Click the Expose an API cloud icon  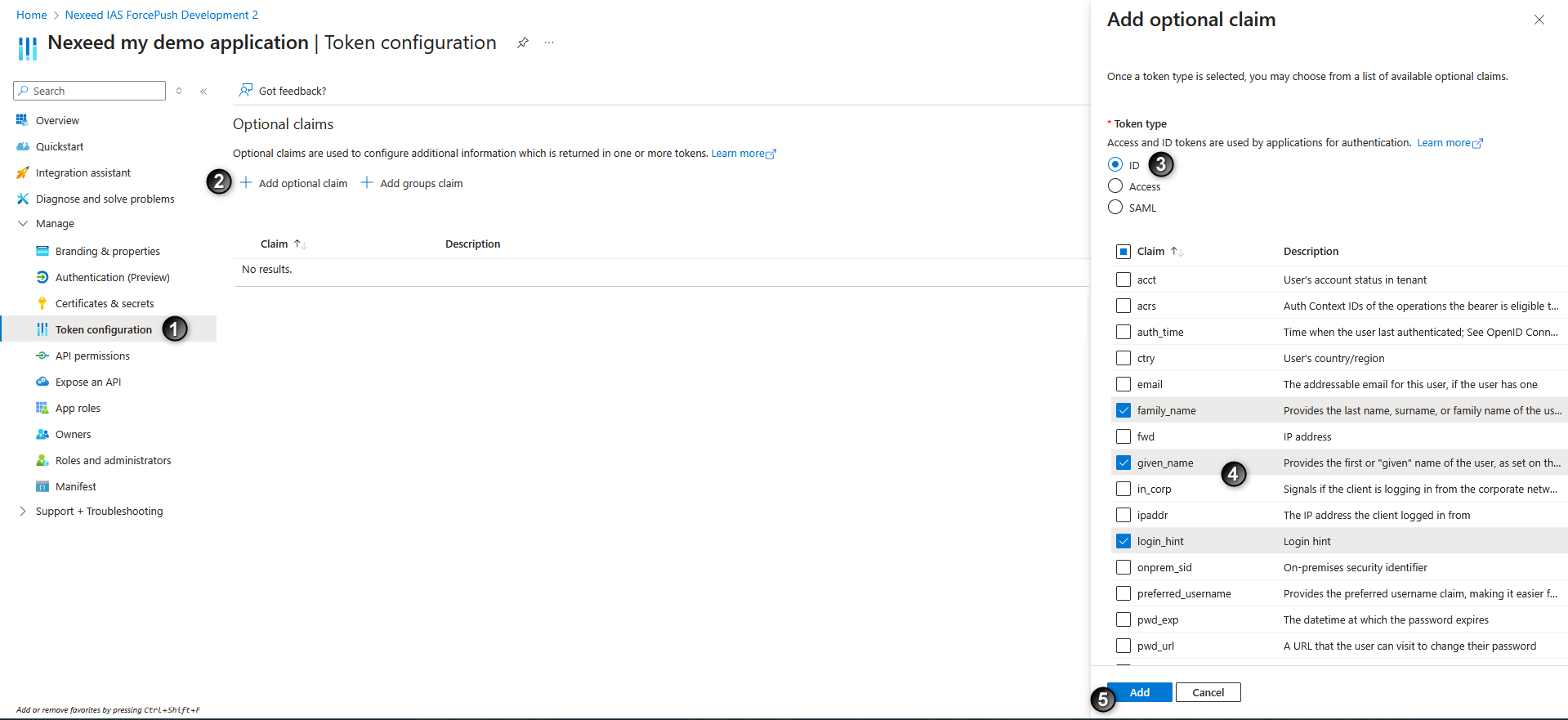[42, 382]
